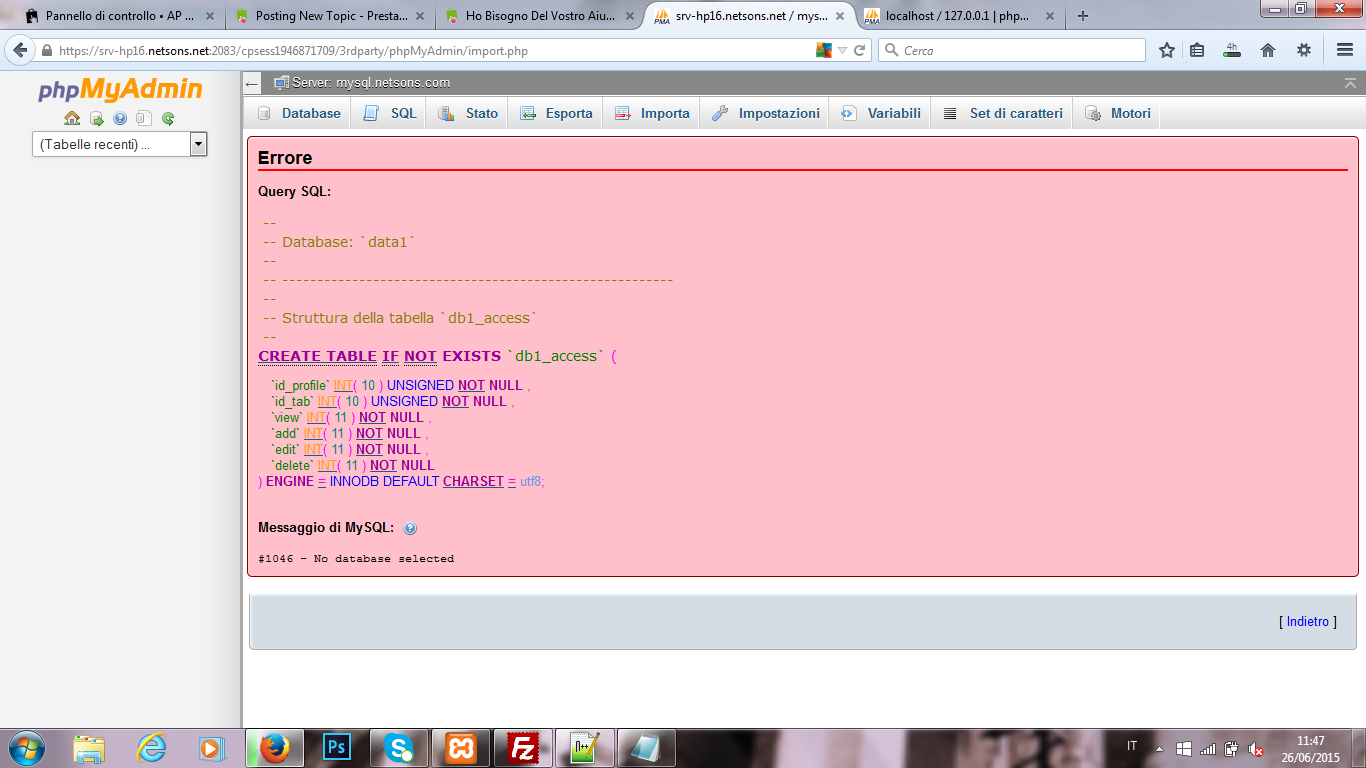The width and height of the screenshot is (1366, 768).
Task: Open XAMPP from the taskbar
Action: pyautogui.click(x=461, y=748)
